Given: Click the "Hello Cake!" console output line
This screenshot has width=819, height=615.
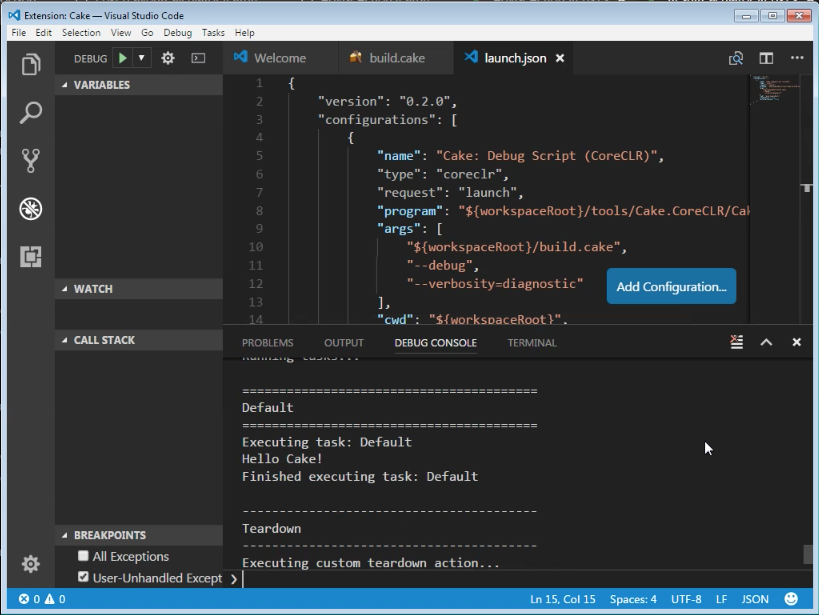Looking at the screenshot, I should [x=282, y=459].
